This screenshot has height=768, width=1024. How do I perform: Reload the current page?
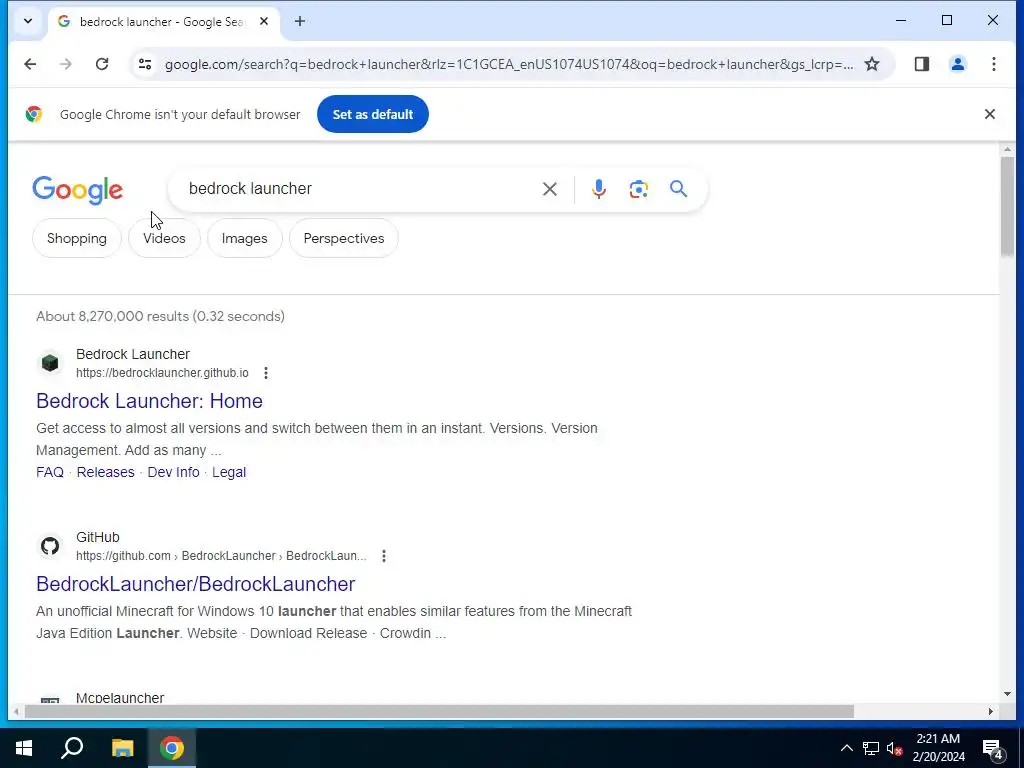click(x=102, y=64)
